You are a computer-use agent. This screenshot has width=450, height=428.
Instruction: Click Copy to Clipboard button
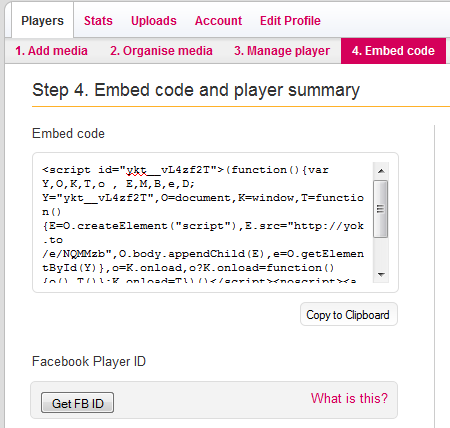[x=349, y=314]
